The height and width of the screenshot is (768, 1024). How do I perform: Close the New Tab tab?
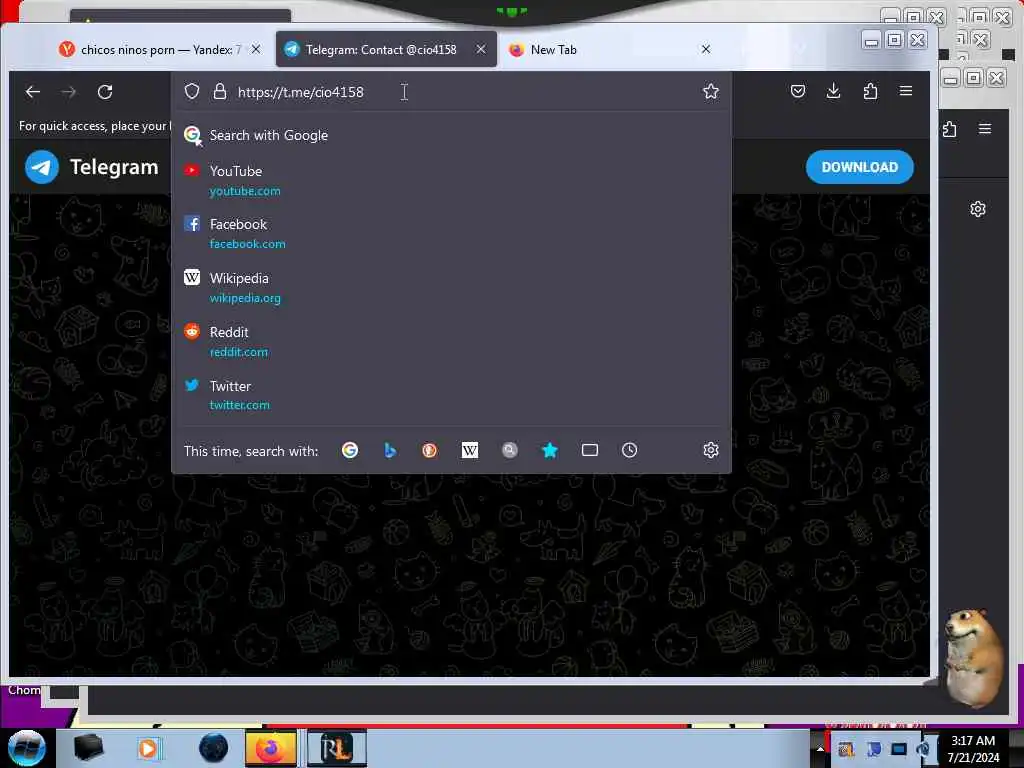tap(706, 49)
